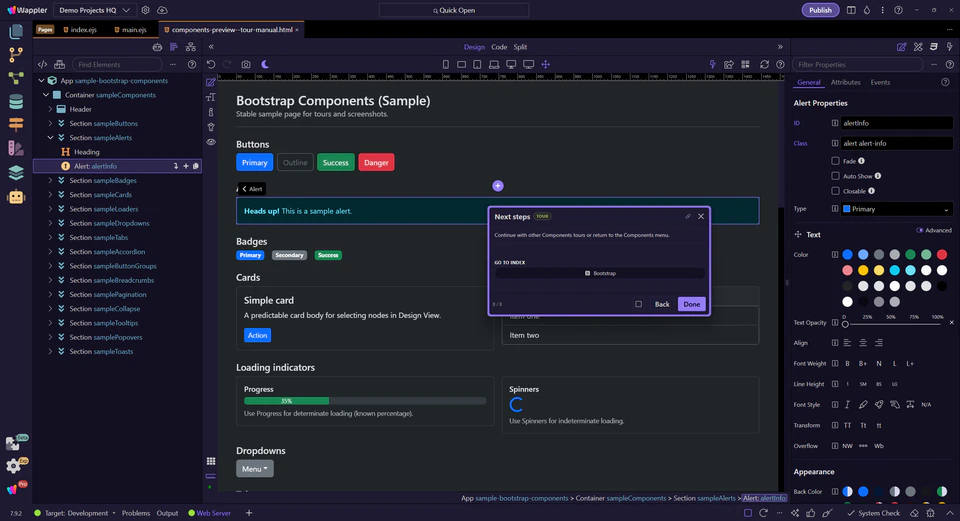Click the refresh design view icon

point(764,64)
